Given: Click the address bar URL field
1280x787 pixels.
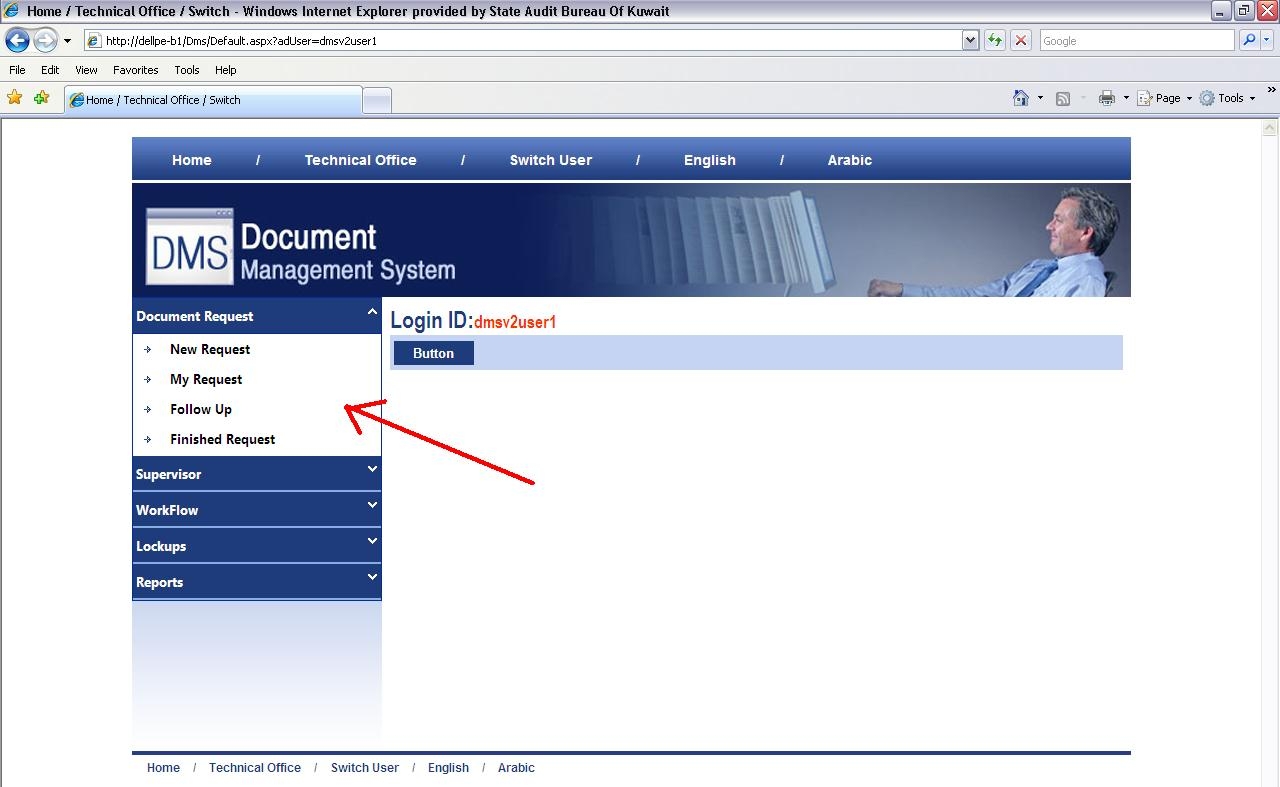Looking at the screenshot, I should pyautogui.click(x=522, y=41).
